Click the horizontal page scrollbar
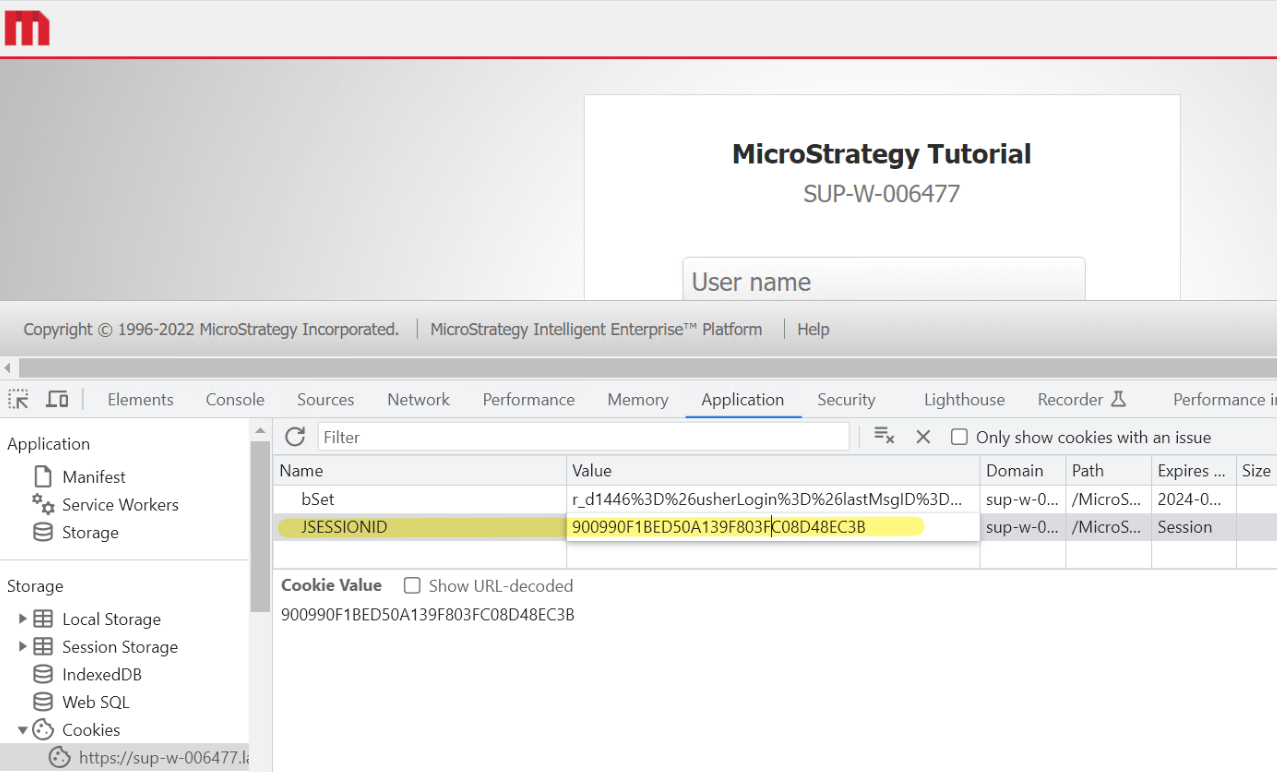 tap(640, 368)
